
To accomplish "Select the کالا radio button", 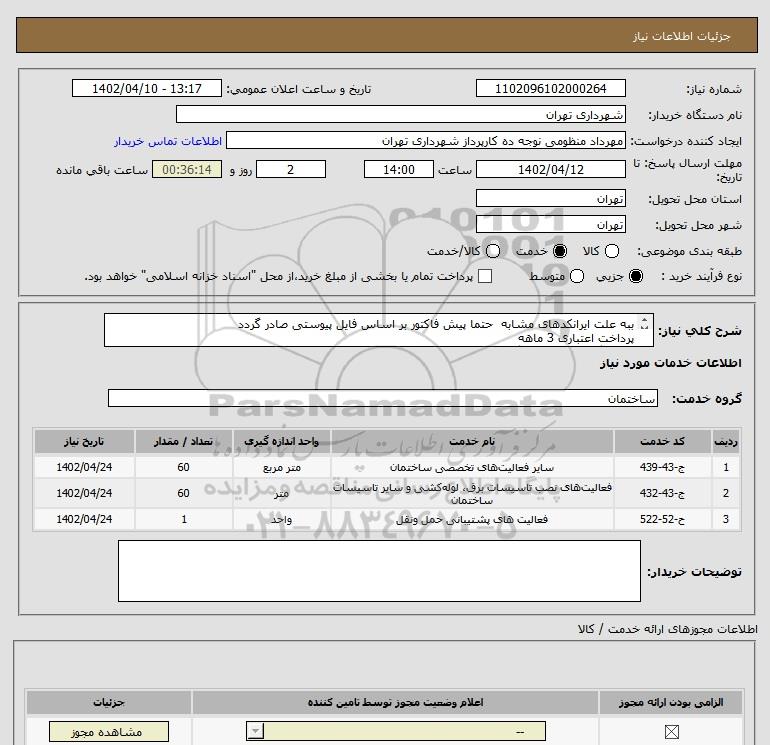I will point(611,251).
